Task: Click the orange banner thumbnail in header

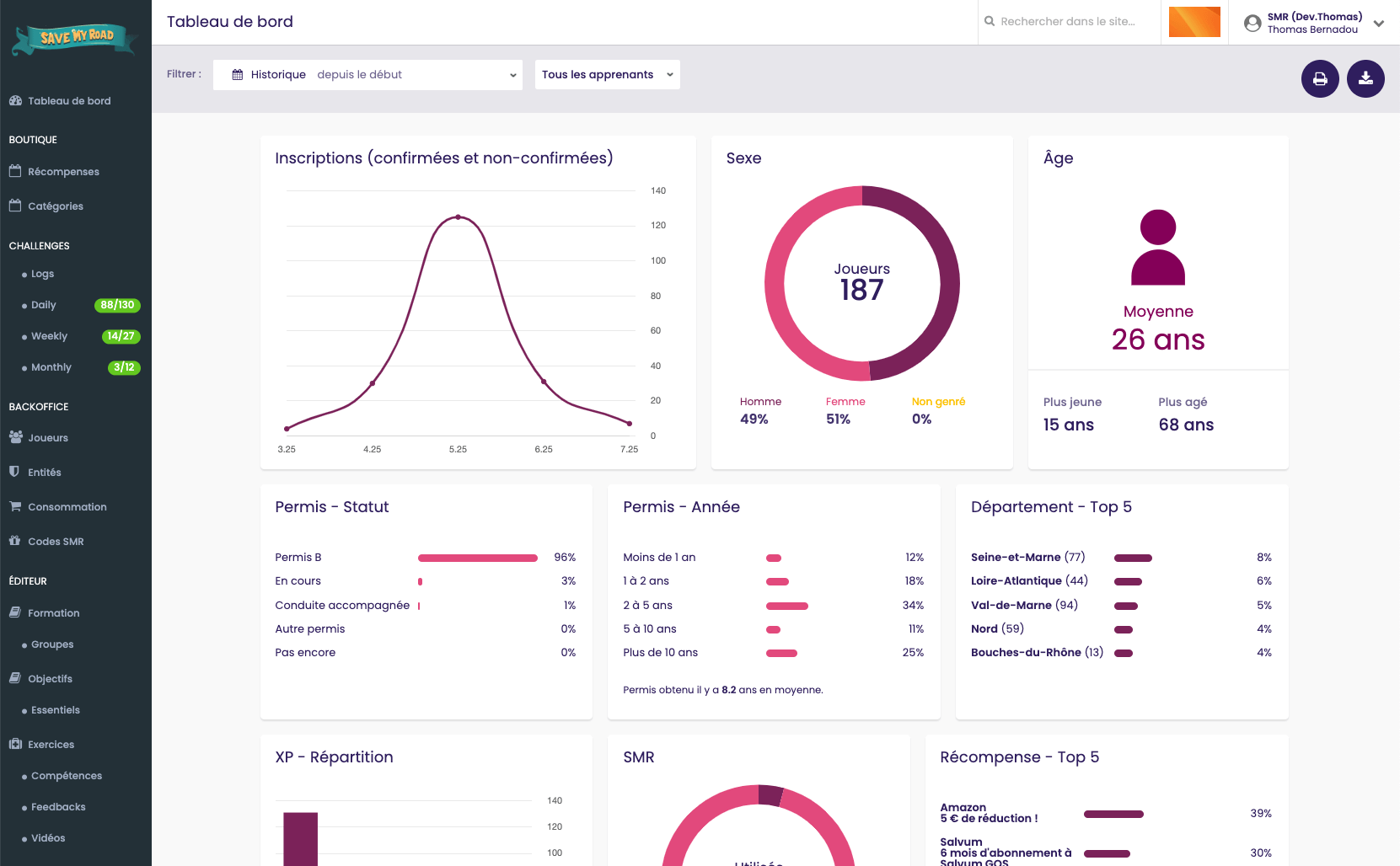Action: tap(1194, 22)
